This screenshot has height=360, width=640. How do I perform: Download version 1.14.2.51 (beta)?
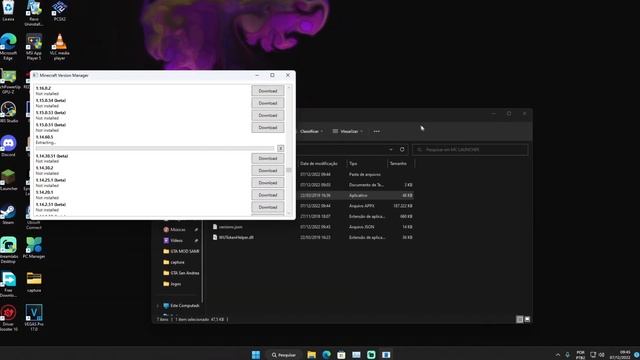(268, 207)
